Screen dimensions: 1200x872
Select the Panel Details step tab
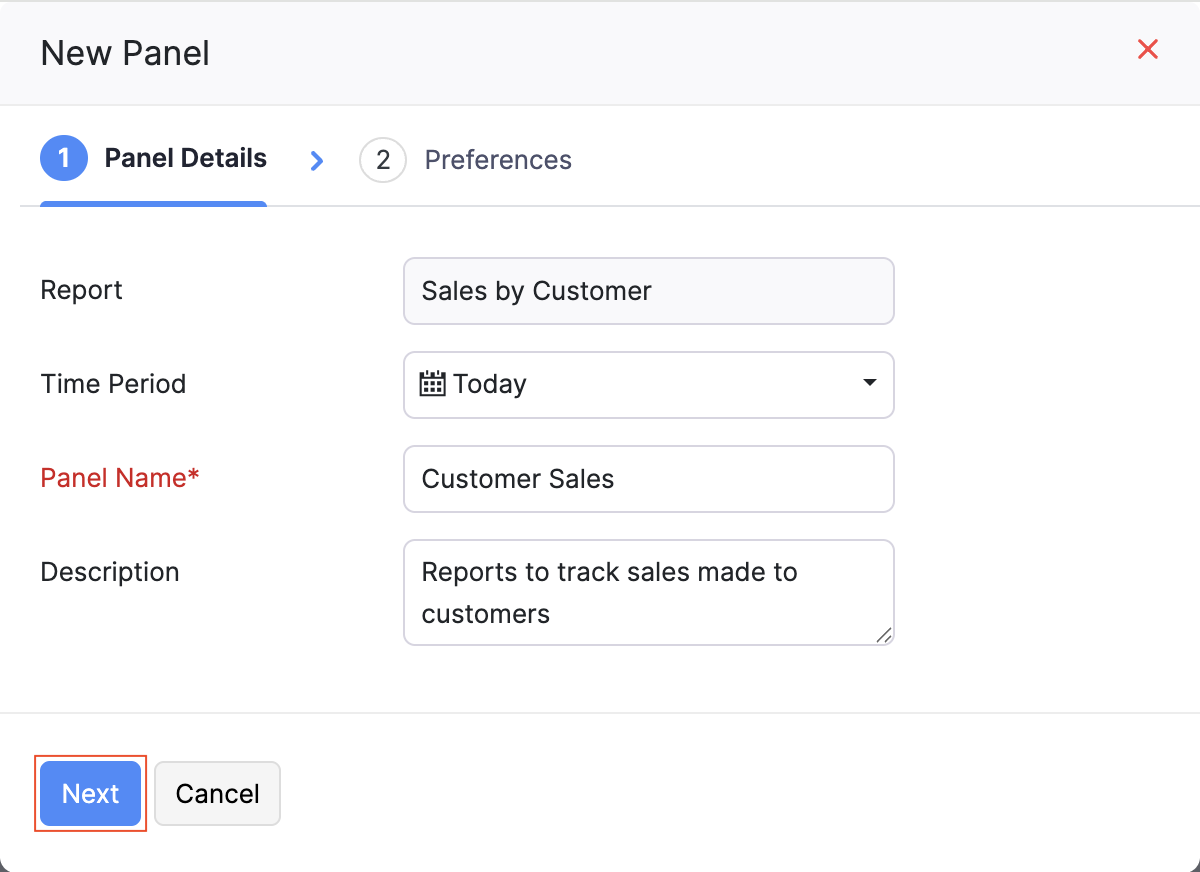(x=185, y=159)
